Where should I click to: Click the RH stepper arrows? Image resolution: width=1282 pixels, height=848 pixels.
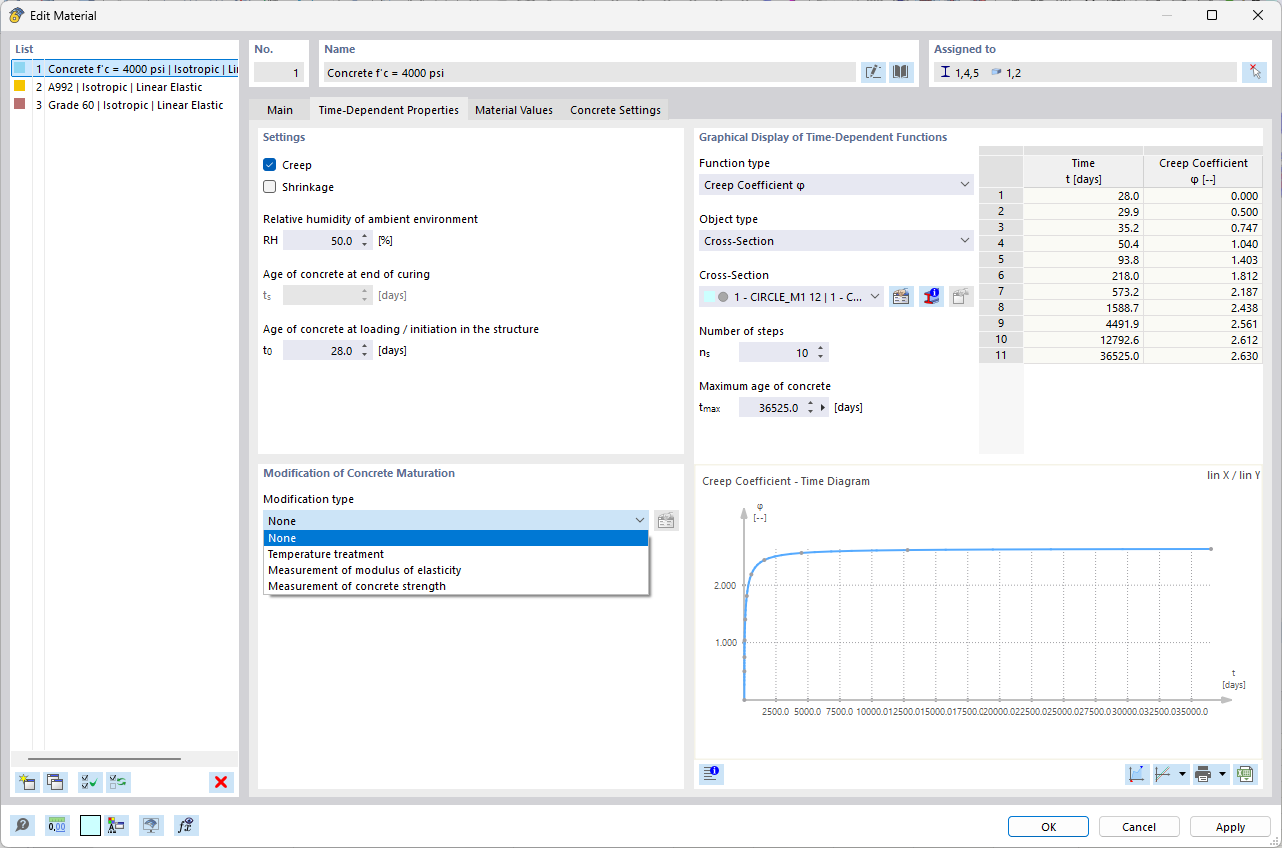coord(365,241)
